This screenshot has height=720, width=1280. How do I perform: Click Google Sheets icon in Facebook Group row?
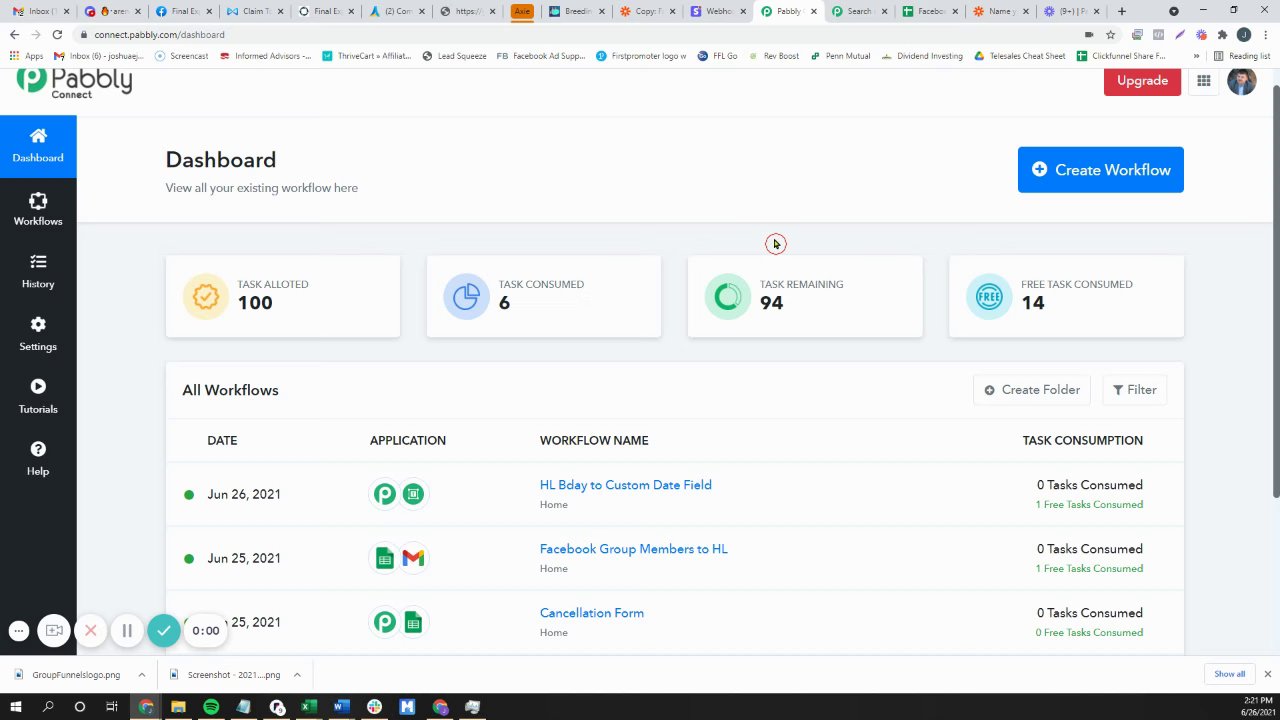click(x=384, y=558)
